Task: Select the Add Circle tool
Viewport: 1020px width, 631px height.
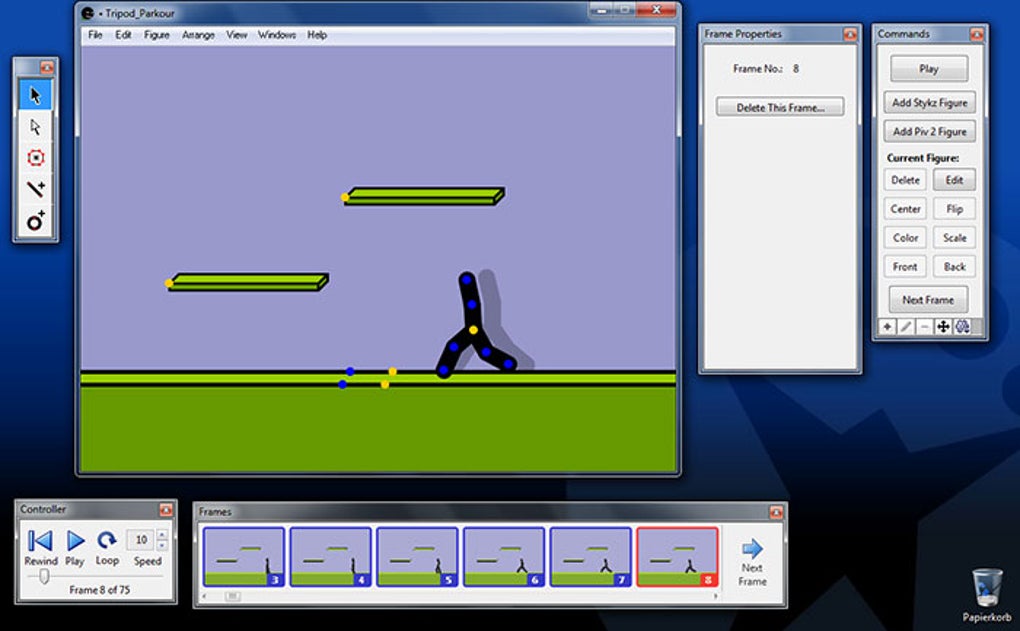Action: click(x=35, y=221)
